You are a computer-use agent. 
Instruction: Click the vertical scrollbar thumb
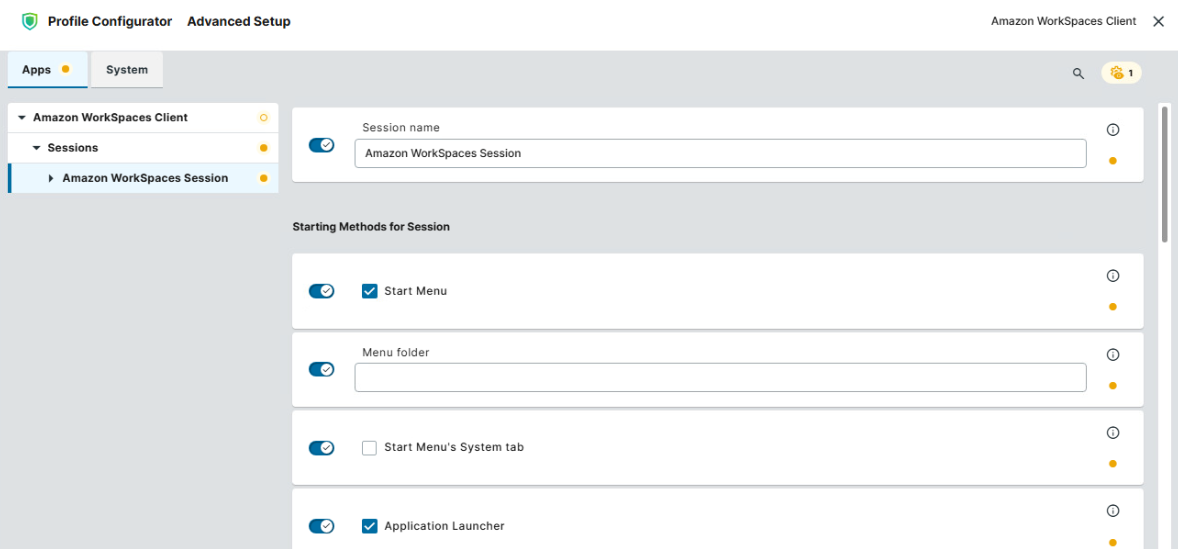(x=1164, y=174)
